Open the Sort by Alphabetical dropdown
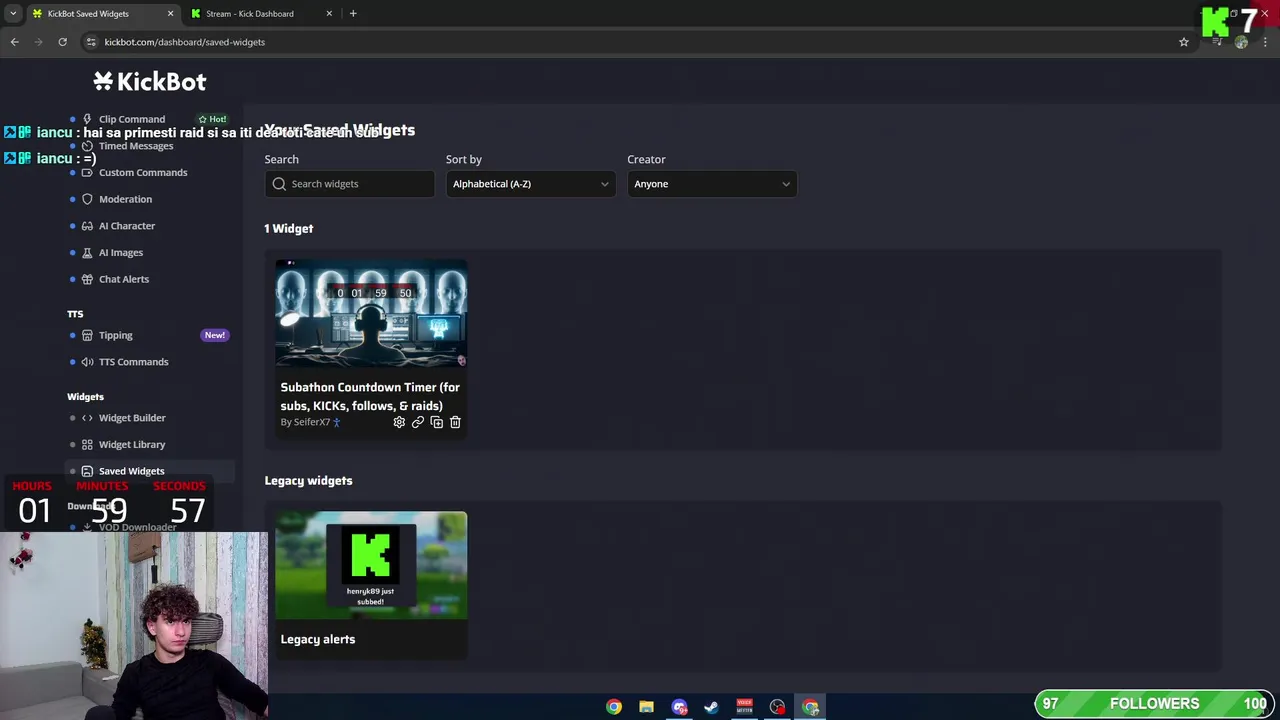This screenshot has width=1280, height=720. coord(530,184)
